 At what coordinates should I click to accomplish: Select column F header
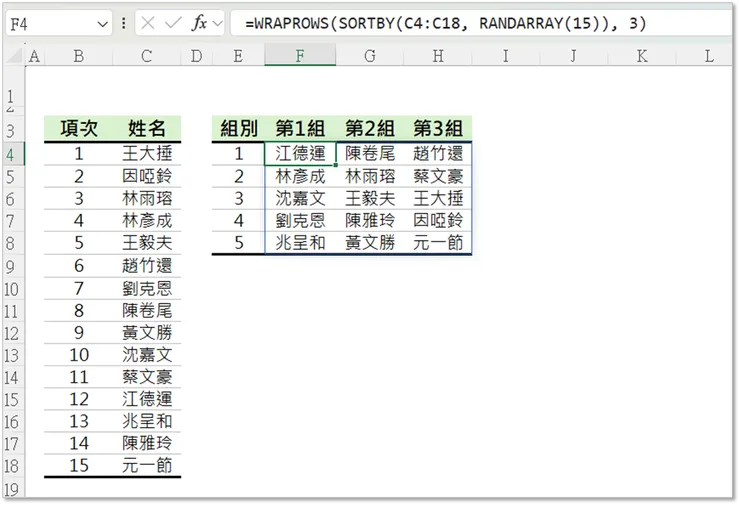click(300, 56)
